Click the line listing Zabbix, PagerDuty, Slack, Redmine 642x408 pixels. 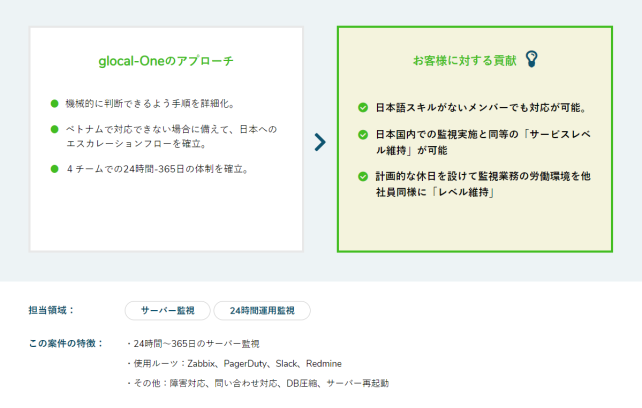click(x=234, y=363)
